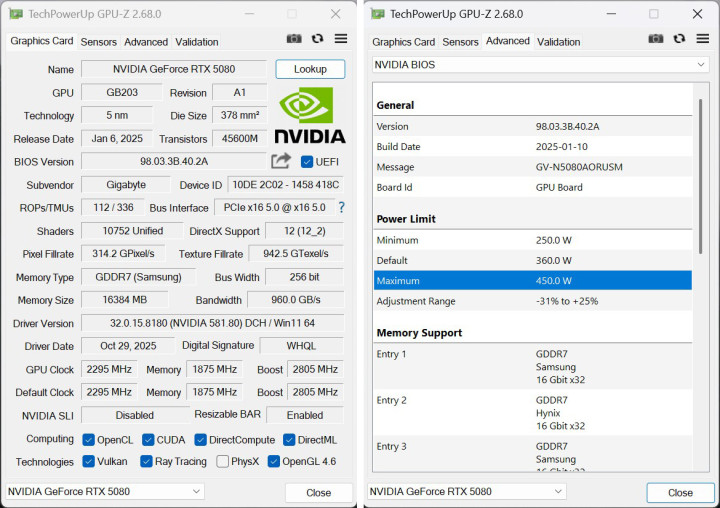This screenshot has width=720, height=508.
Task: Click Close button in the left window
Action: point(318,493)
